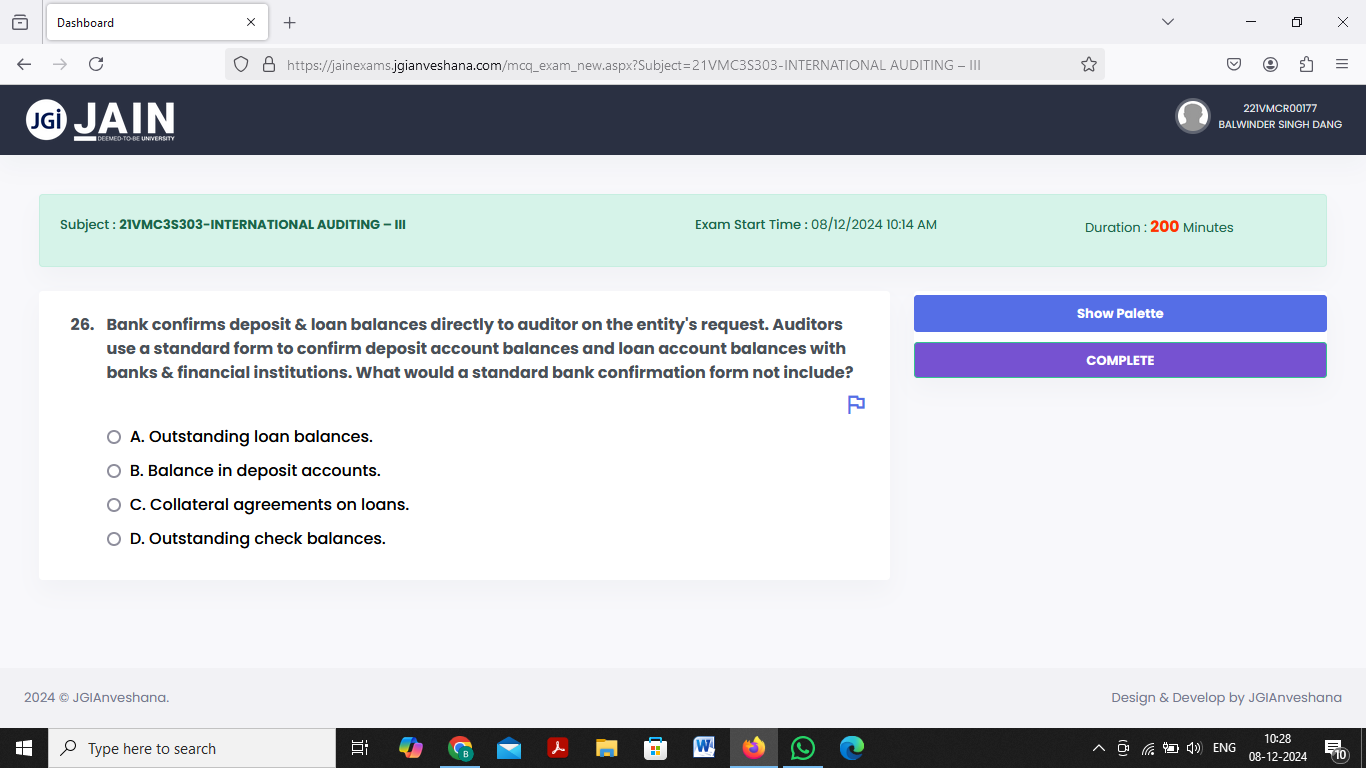Viewport: 1366px width, 768px height.
Task: Launch Microsoft Edge from the taskbar
Action: (850, 747)
